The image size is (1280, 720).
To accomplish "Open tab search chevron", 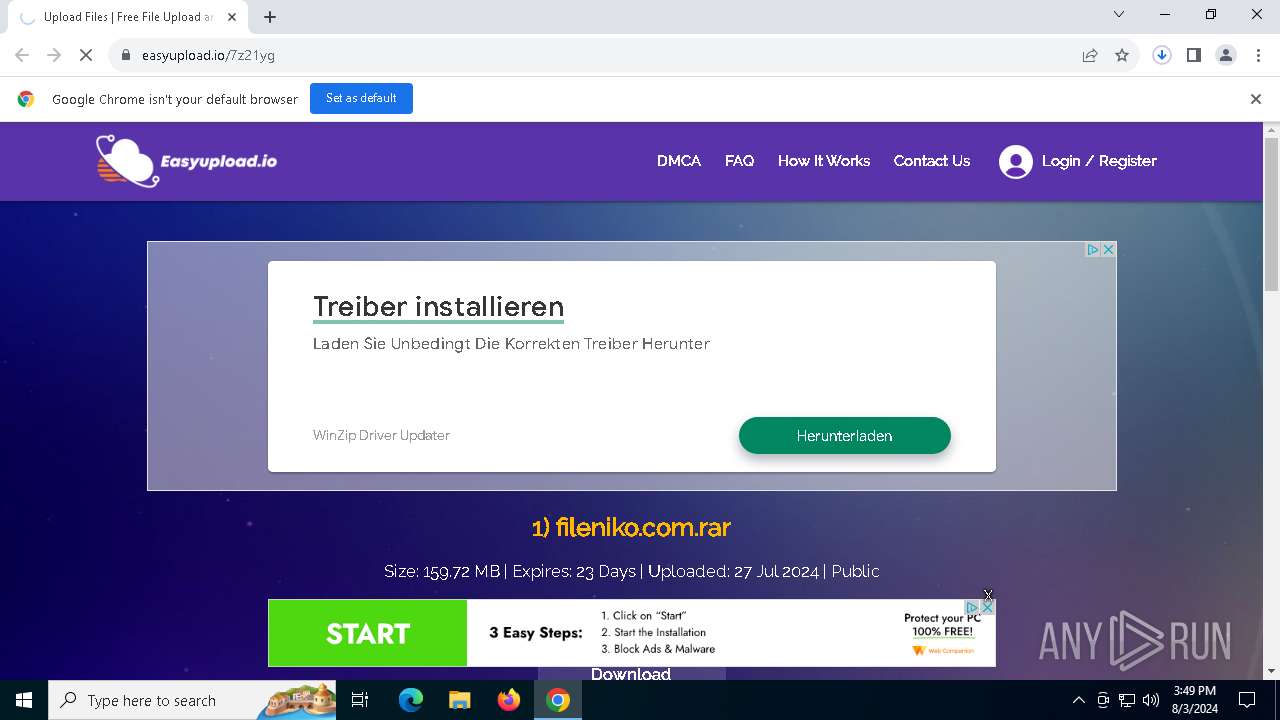I will (1119, 14).
